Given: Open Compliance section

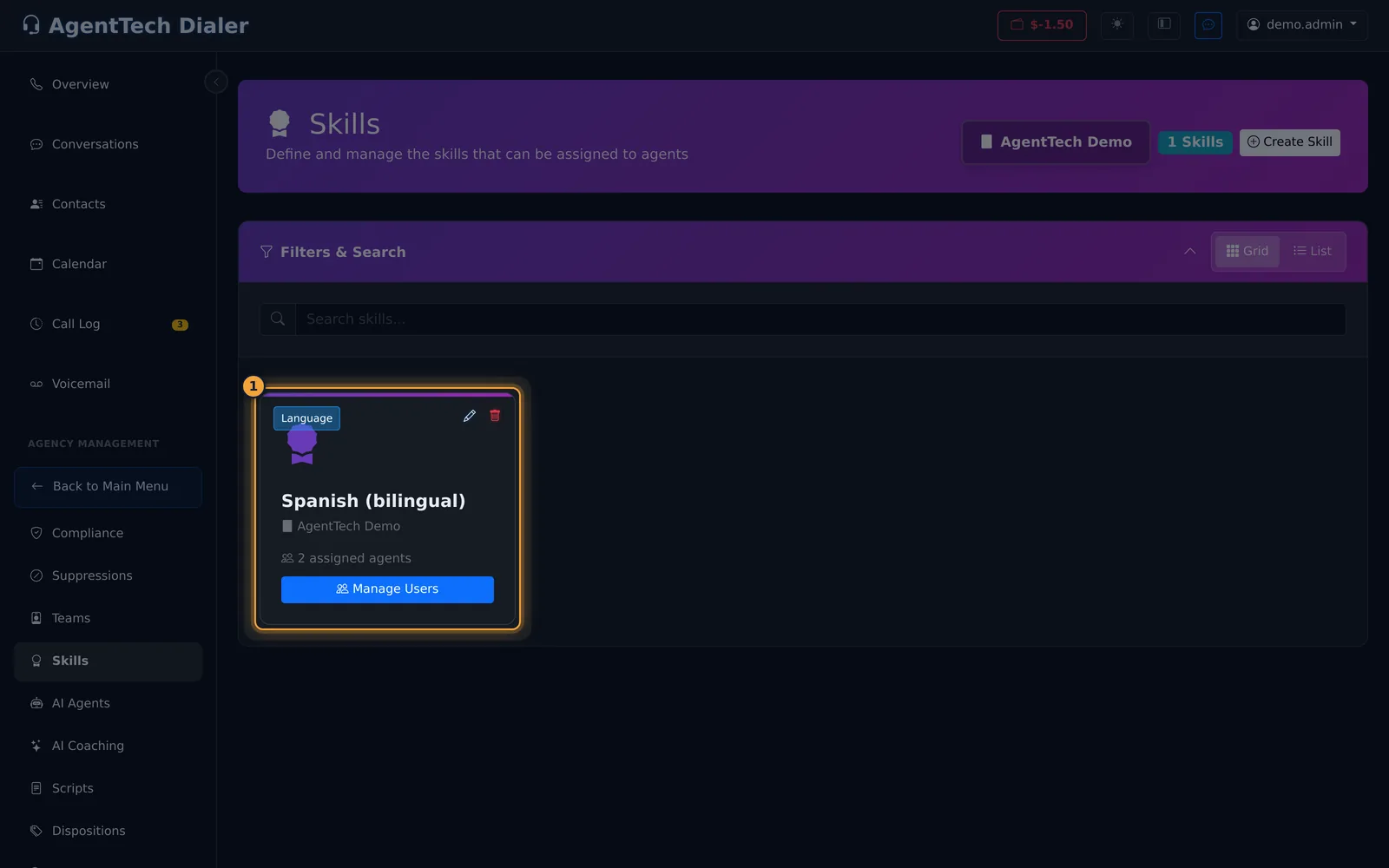Looking at the screenshot, I should click(x=109, y=533).
